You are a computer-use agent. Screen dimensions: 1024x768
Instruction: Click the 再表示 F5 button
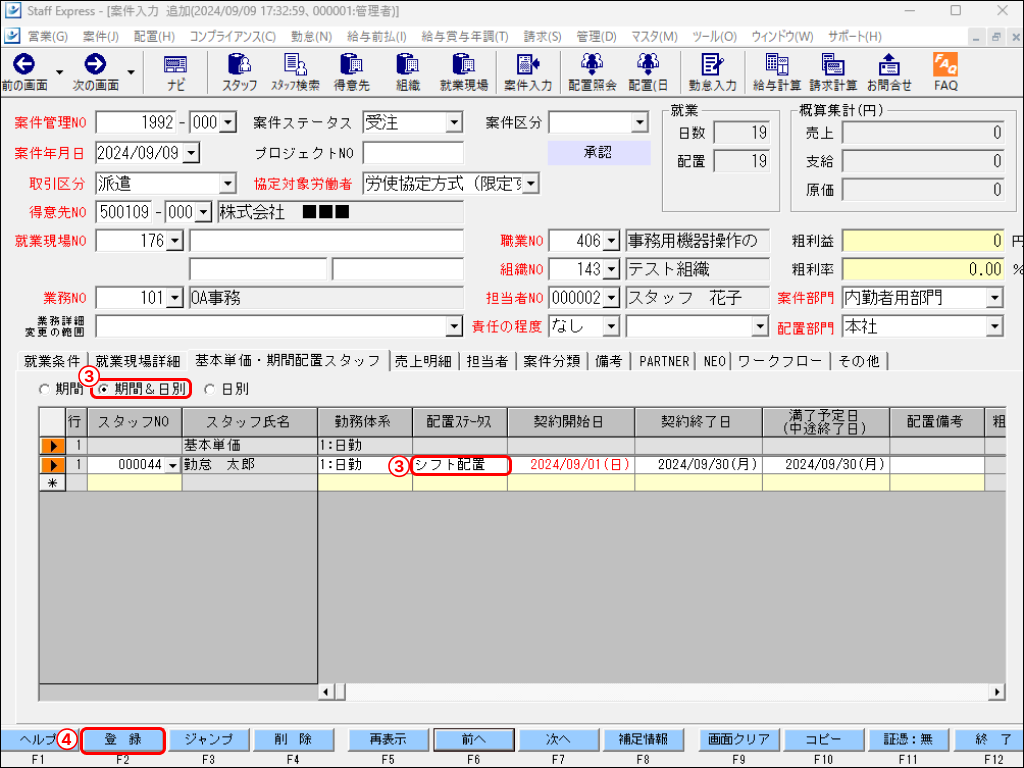point(388,740)
